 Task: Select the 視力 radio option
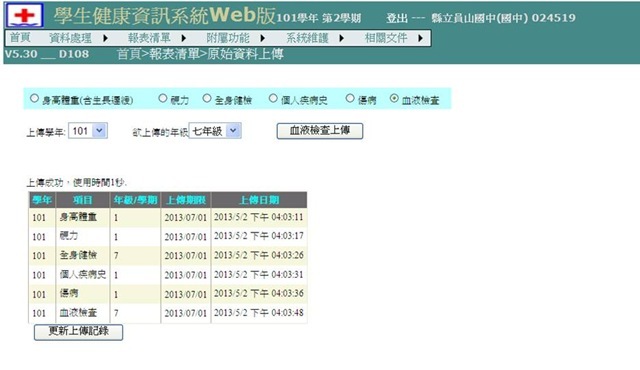coord(162,98)
